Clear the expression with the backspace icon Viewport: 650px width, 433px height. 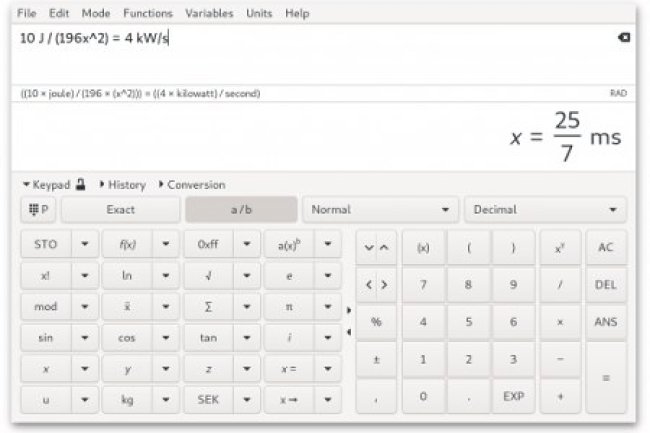[624, 38]
